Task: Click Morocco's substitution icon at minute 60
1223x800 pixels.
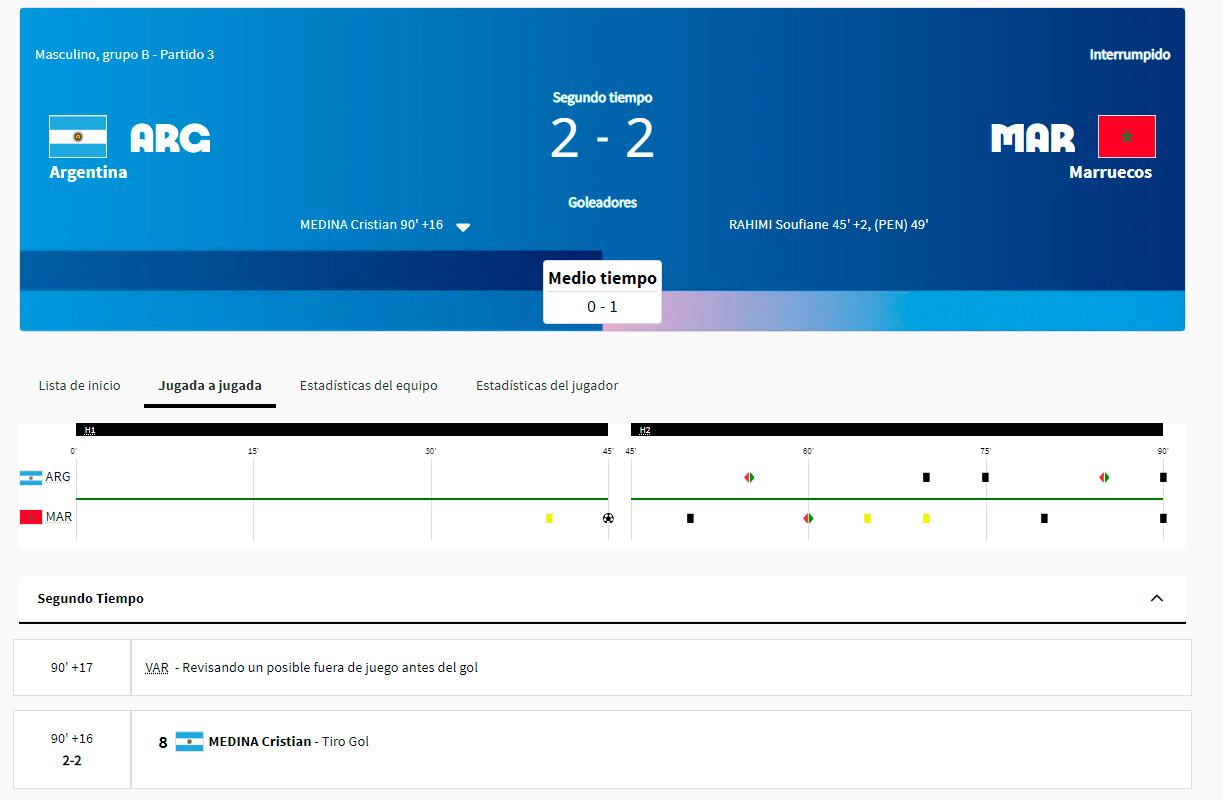Action: [x=808, y=518]
